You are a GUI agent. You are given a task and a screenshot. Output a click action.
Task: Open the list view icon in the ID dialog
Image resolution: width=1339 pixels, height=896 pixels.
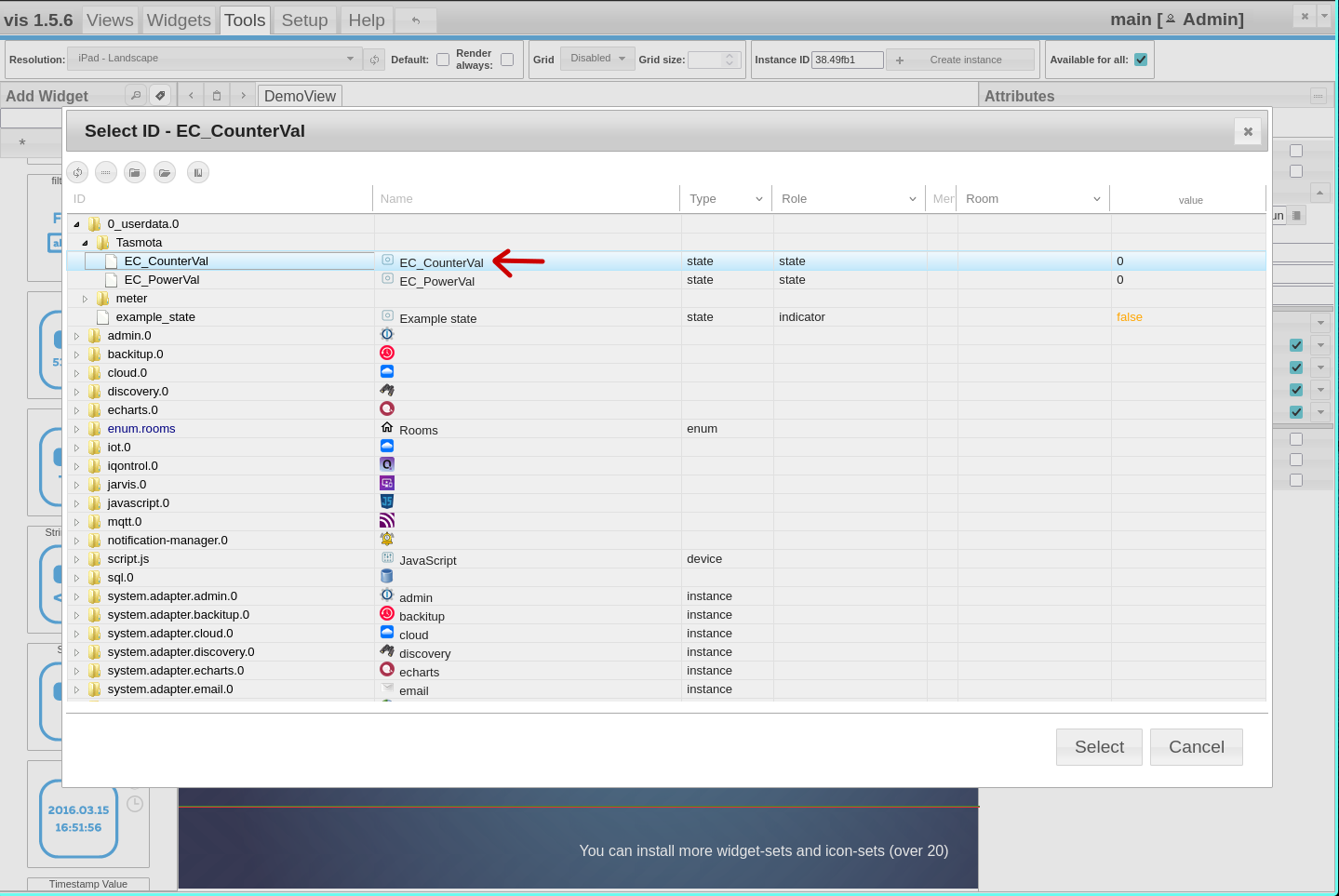click(105, 172)
